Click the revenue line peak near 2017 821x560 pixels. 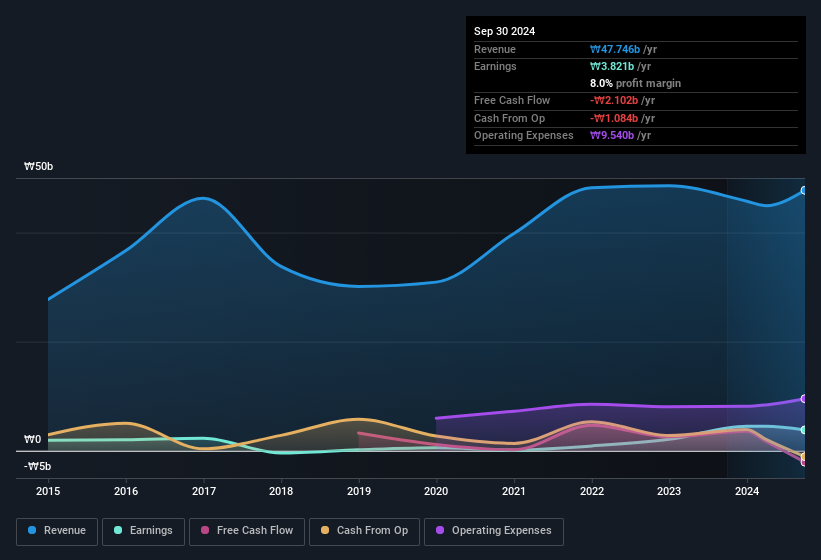click(x=203, y=198)
